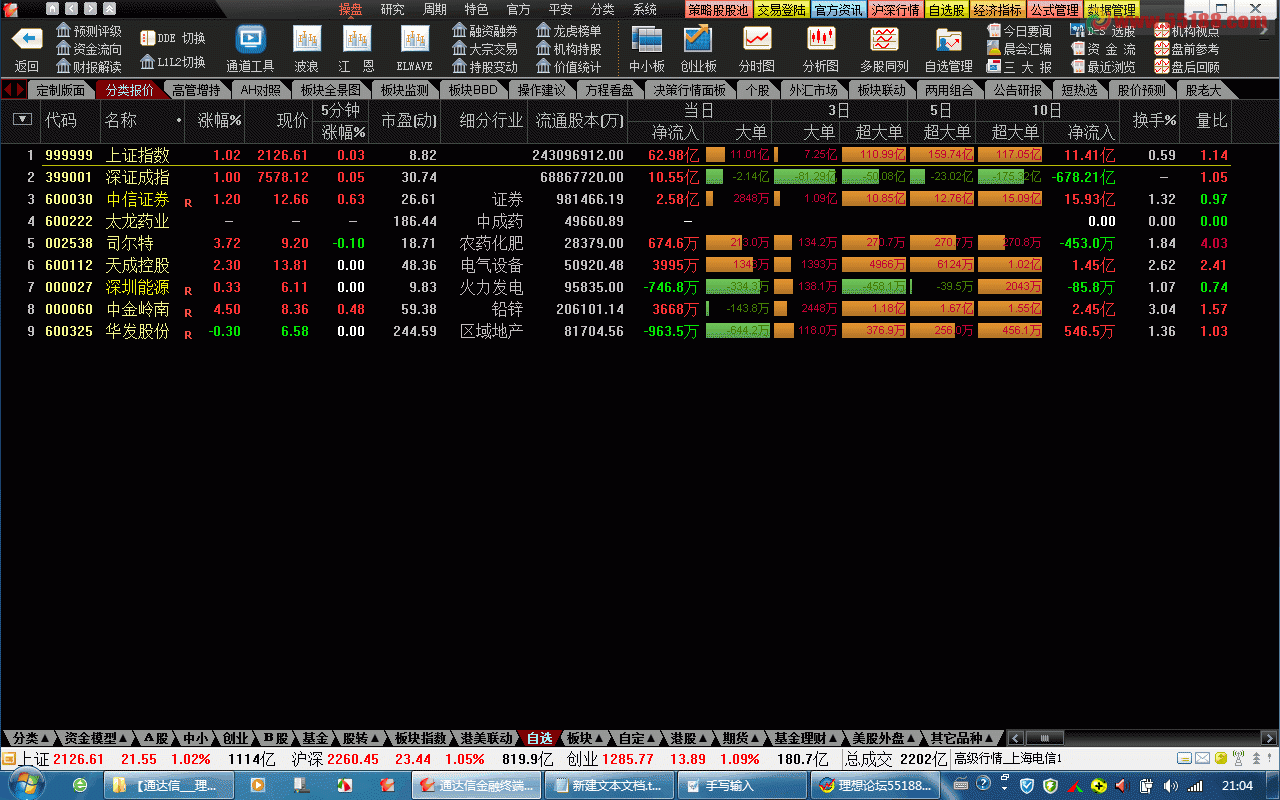
Task: Open 盘后回顾 in the toolbar
Action: (1187, 67)
